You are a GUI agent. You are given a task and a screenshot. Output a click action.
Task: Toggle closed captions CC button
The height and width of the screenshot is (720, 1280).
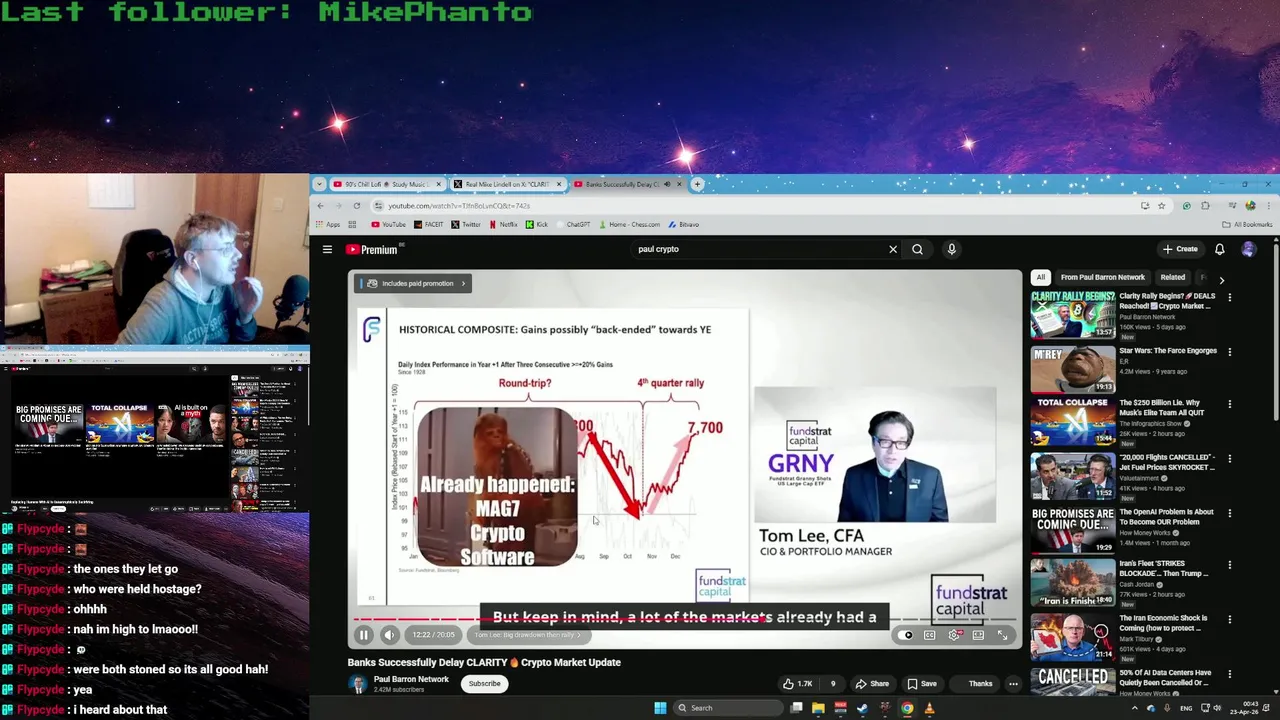coord(929,635)
